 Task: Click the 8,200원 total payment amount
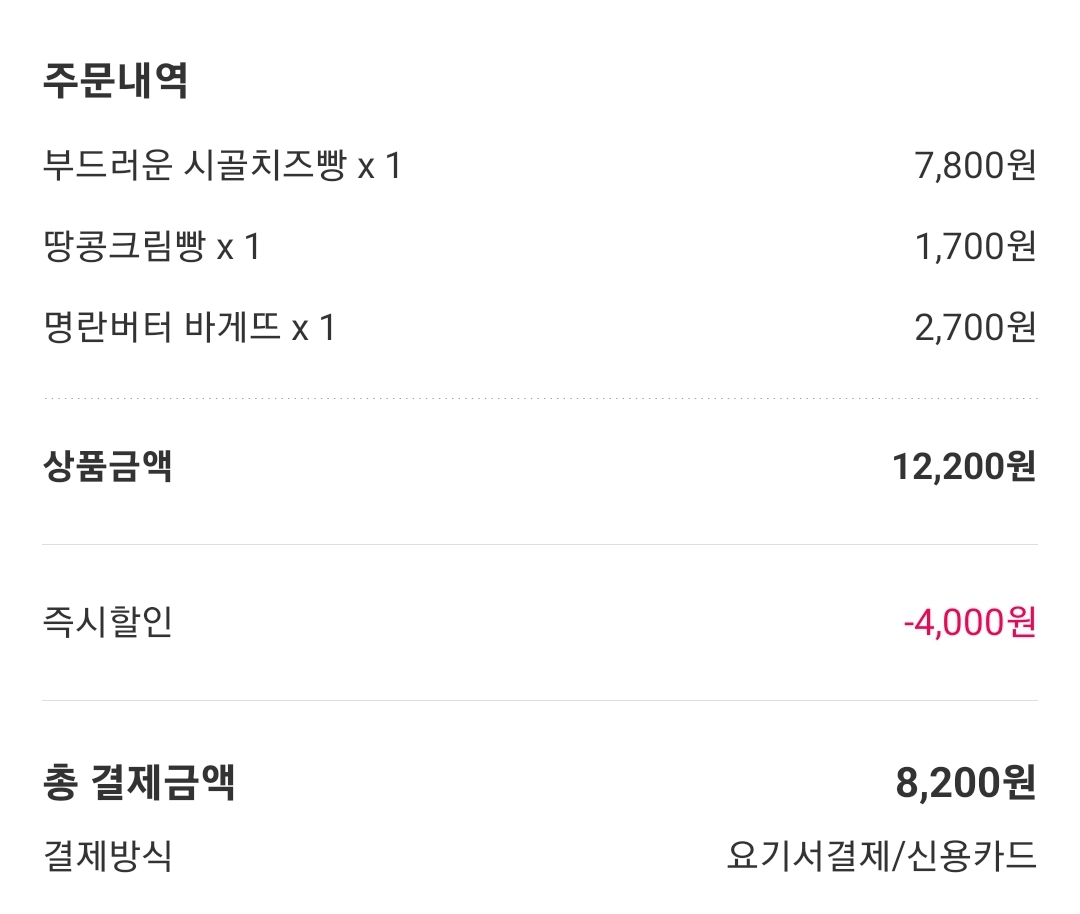tap(965, 782)
